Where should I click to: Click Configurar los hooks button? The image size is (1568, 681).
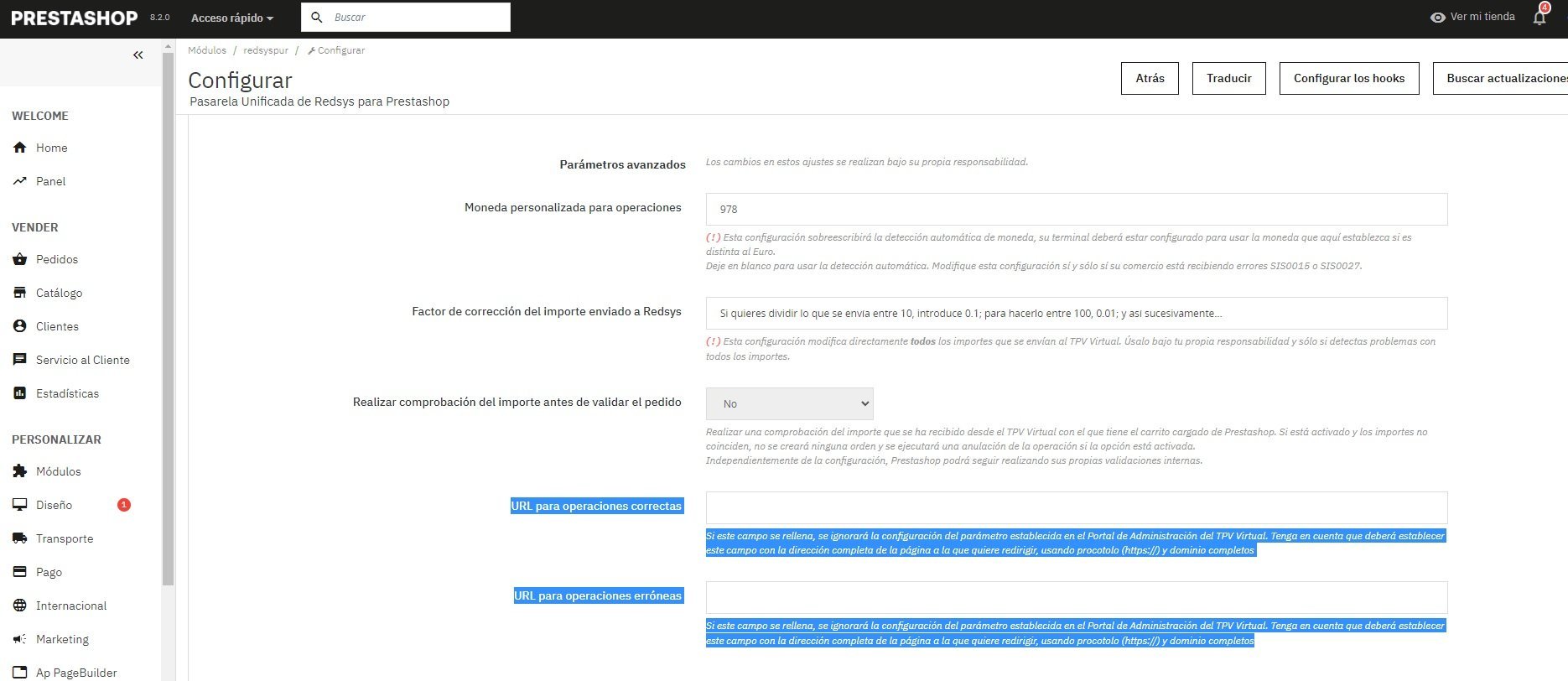click(1348, 78)
